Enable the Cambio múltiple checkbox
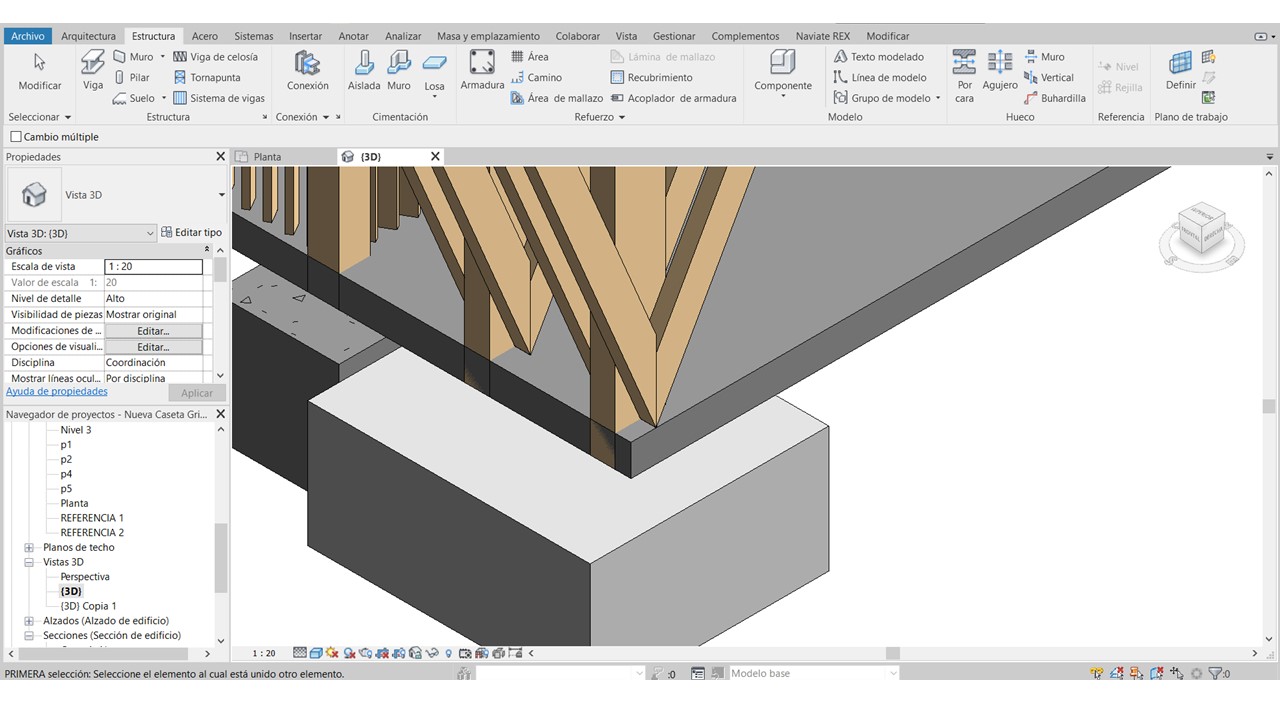The width and height of the screenshot is (1280, 720). pos(16,137)
